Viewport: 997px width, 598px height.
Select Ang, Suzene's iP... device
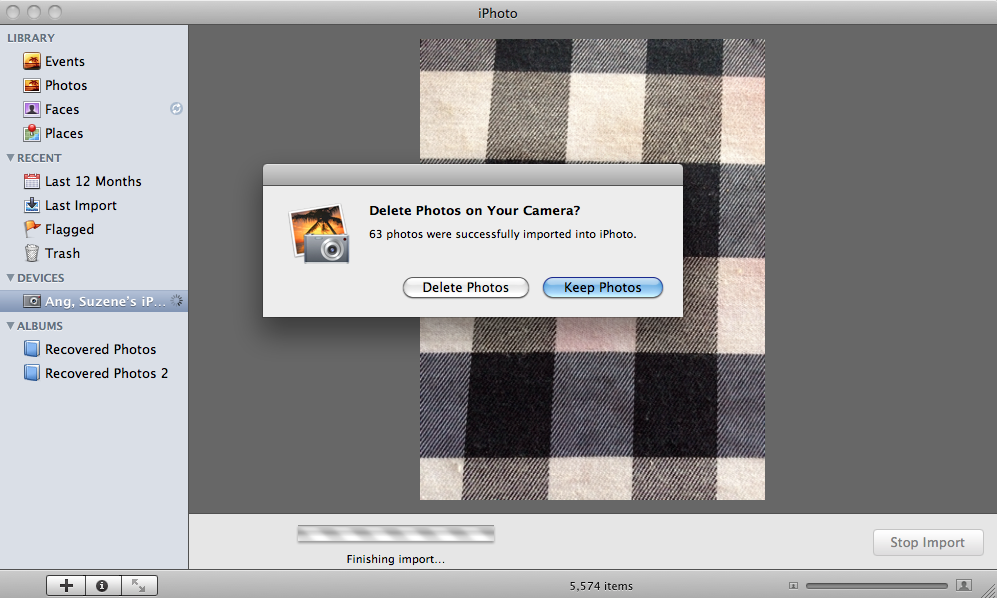(x=94, y=301)
